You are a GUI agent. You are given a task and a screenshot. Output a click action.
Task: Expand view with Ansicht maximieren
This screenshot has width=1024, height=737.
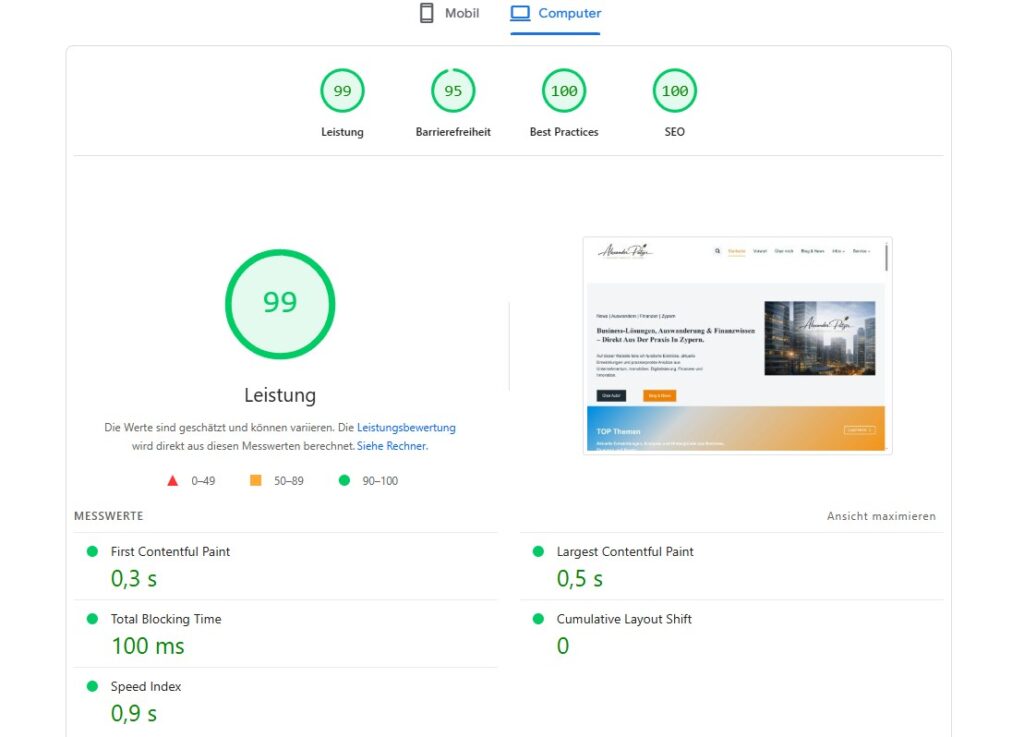pos(881,516)
